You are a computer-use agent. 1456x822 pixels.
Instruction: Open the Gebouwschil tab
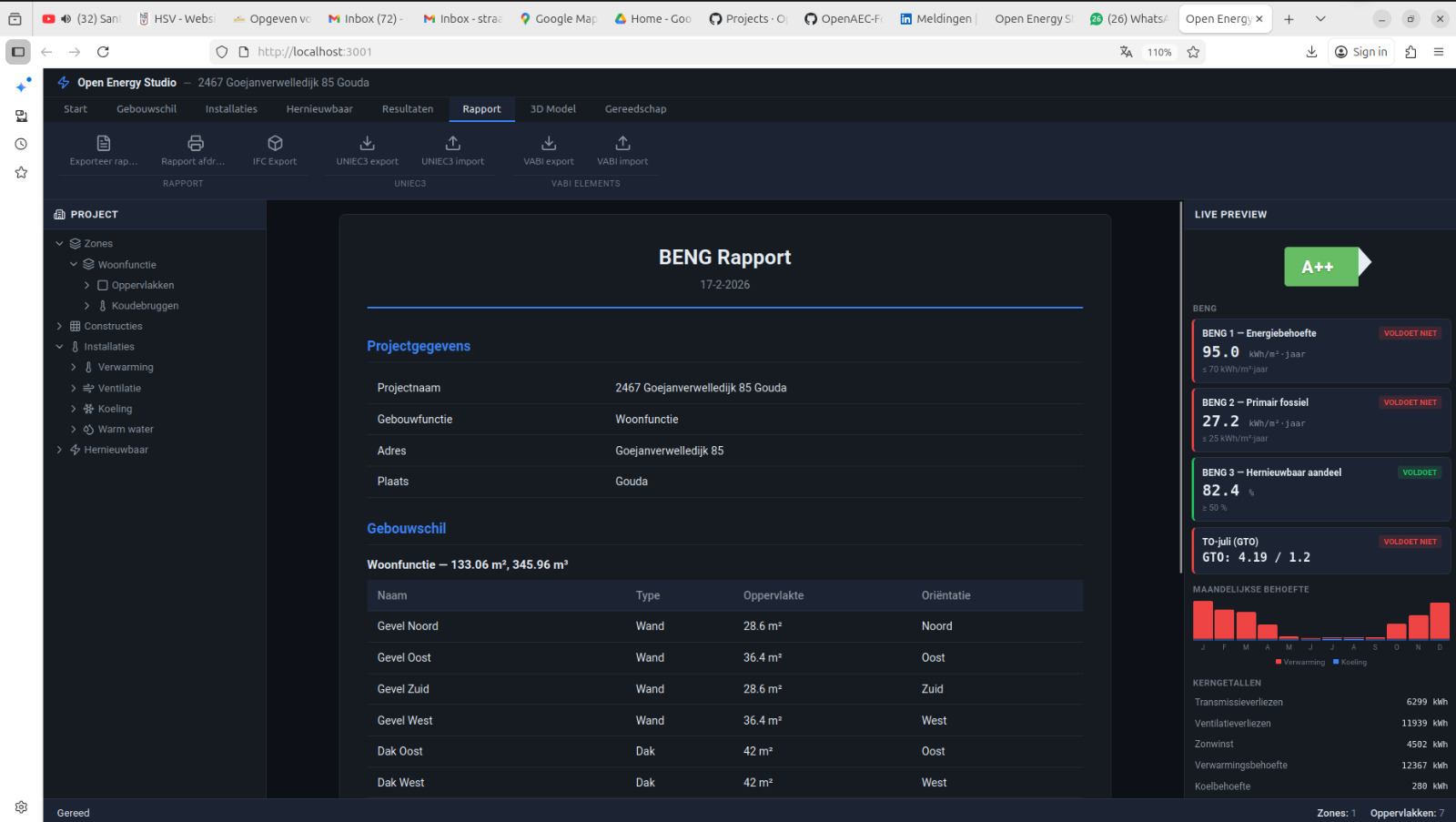tap(146, 108)
